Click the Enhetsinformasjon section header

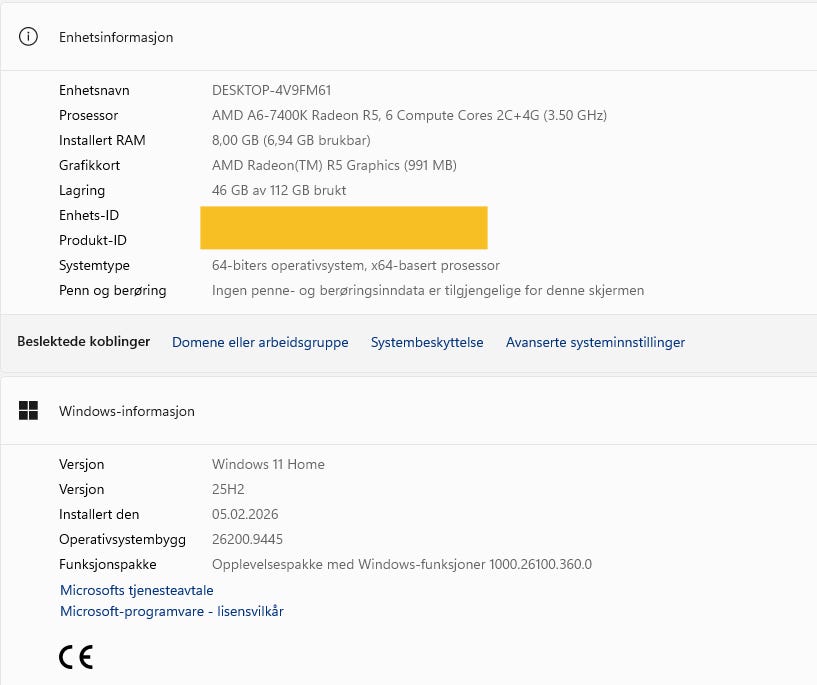[x=116, y=37]
